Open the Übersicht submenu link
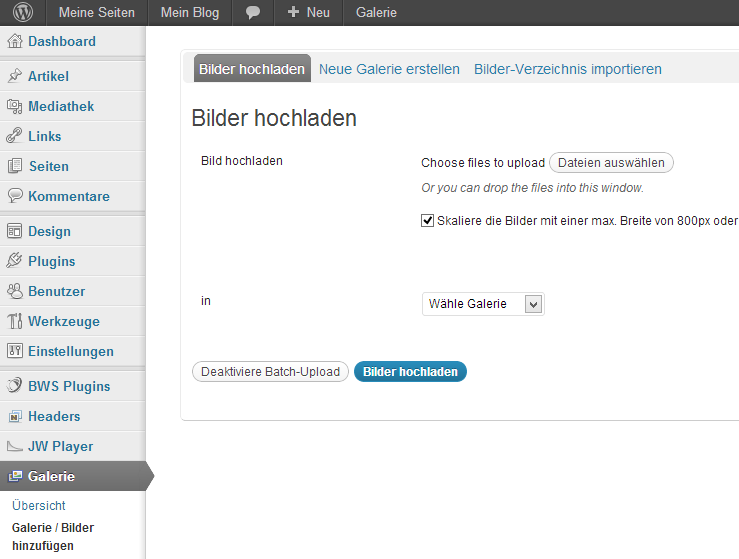The width and height of the screenshot is (739, 559). pyautogui.click(x=39, y=506)
